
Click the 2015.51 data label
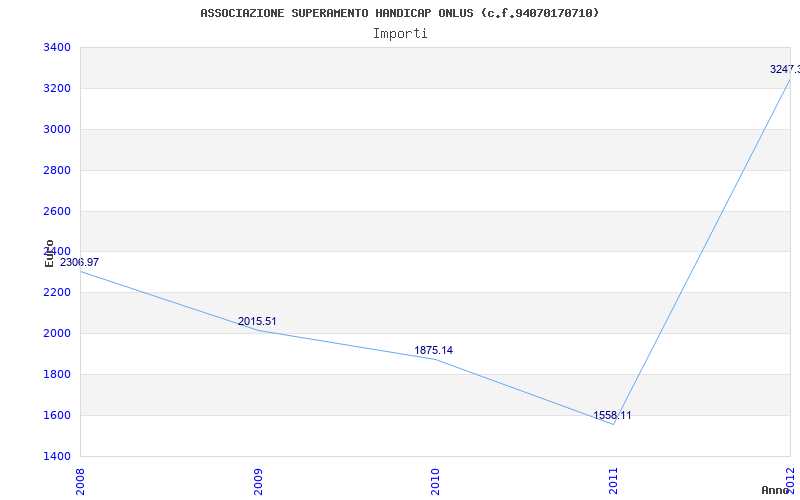pos(257,321)
